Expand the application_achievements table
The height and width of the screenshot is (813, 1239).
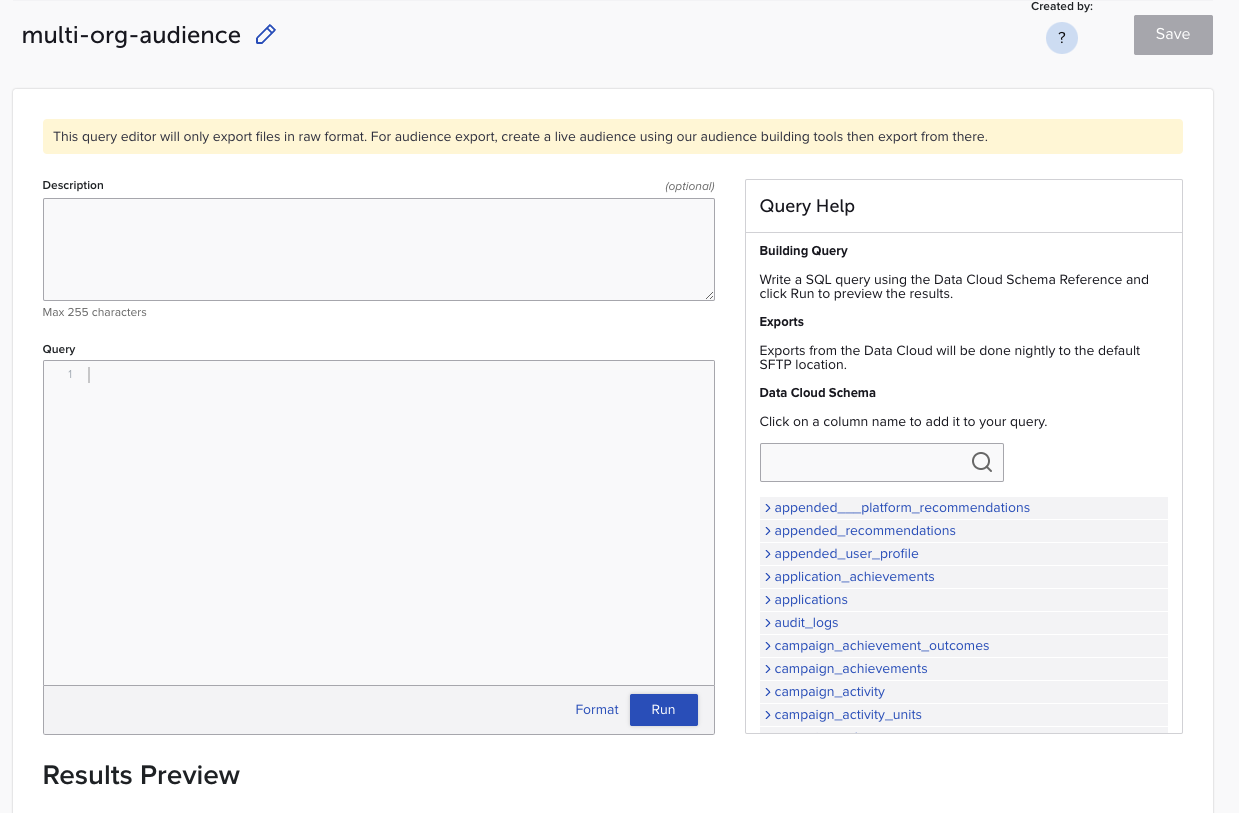(854, 577)
